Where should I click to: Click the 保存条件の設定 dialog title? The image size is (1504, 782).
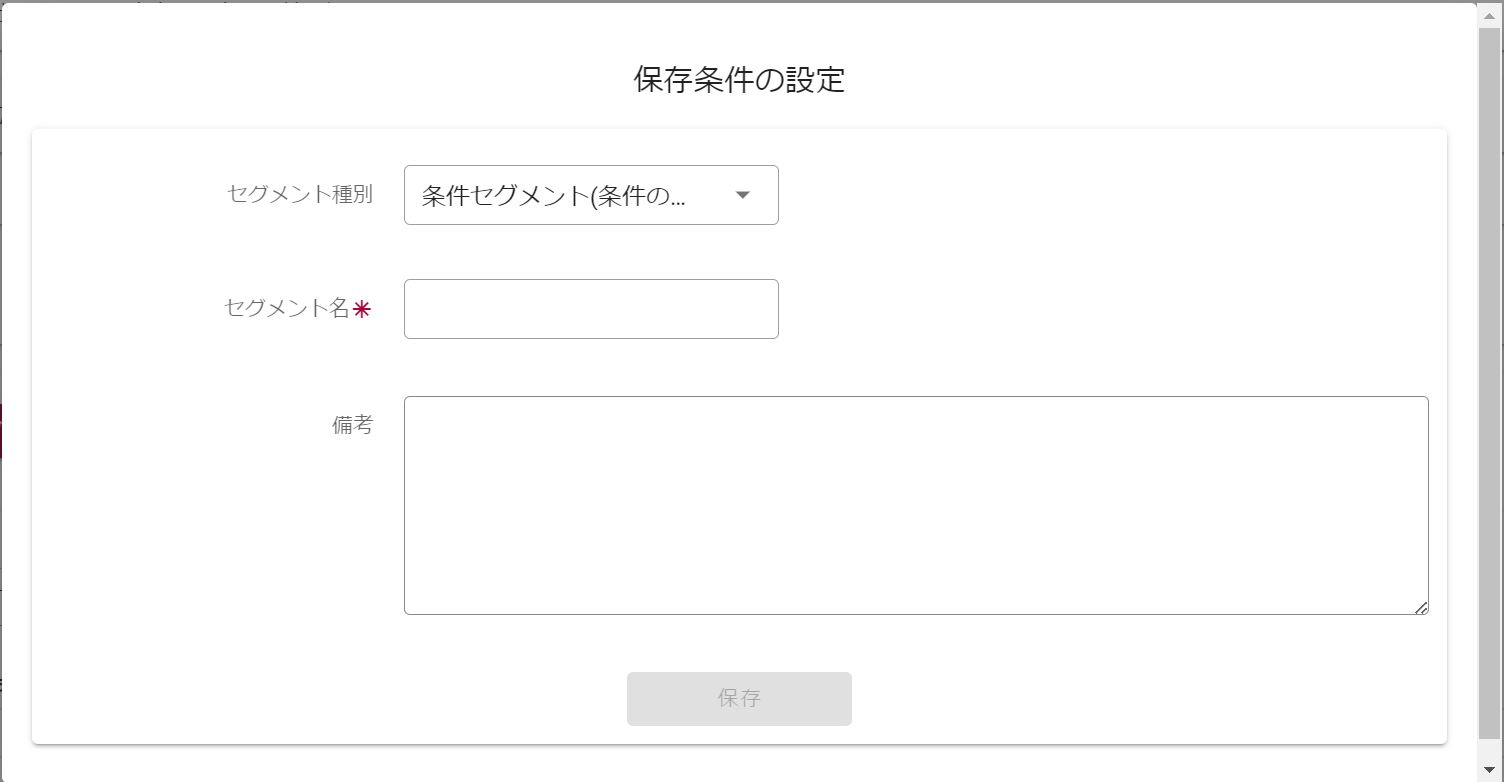pos(739,80)
